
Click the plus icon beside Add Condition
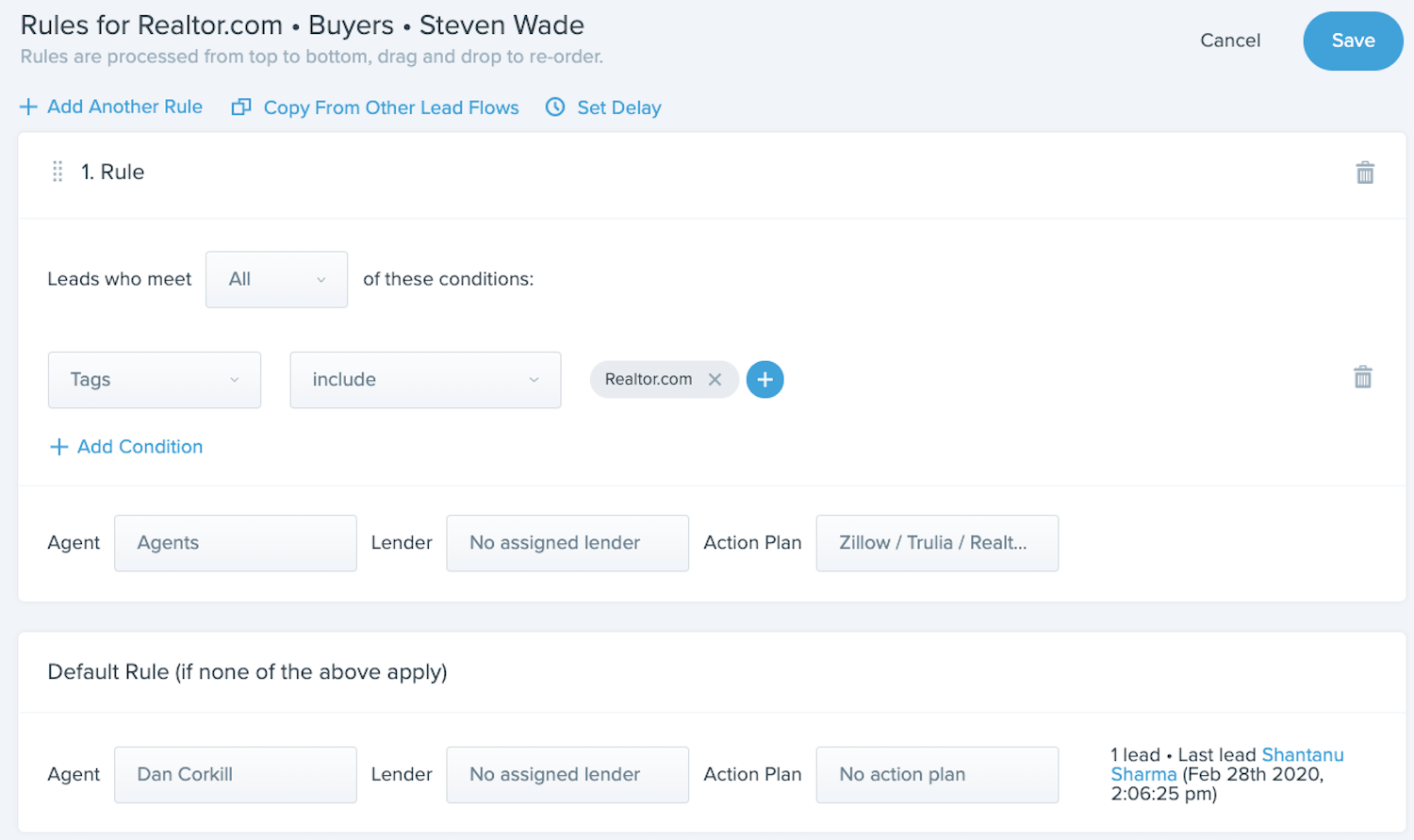coord(58,447)
